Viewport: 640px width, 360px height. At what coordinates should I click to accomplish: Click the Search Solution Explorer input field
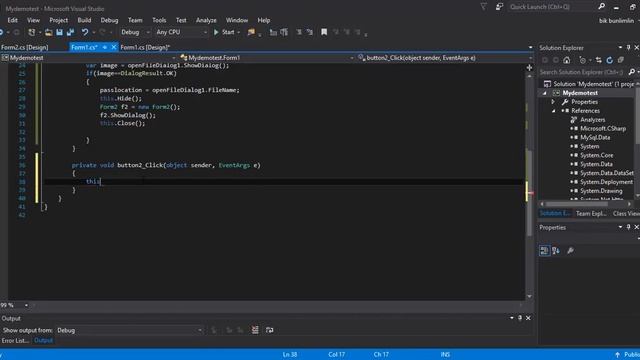tap(582, 72)
